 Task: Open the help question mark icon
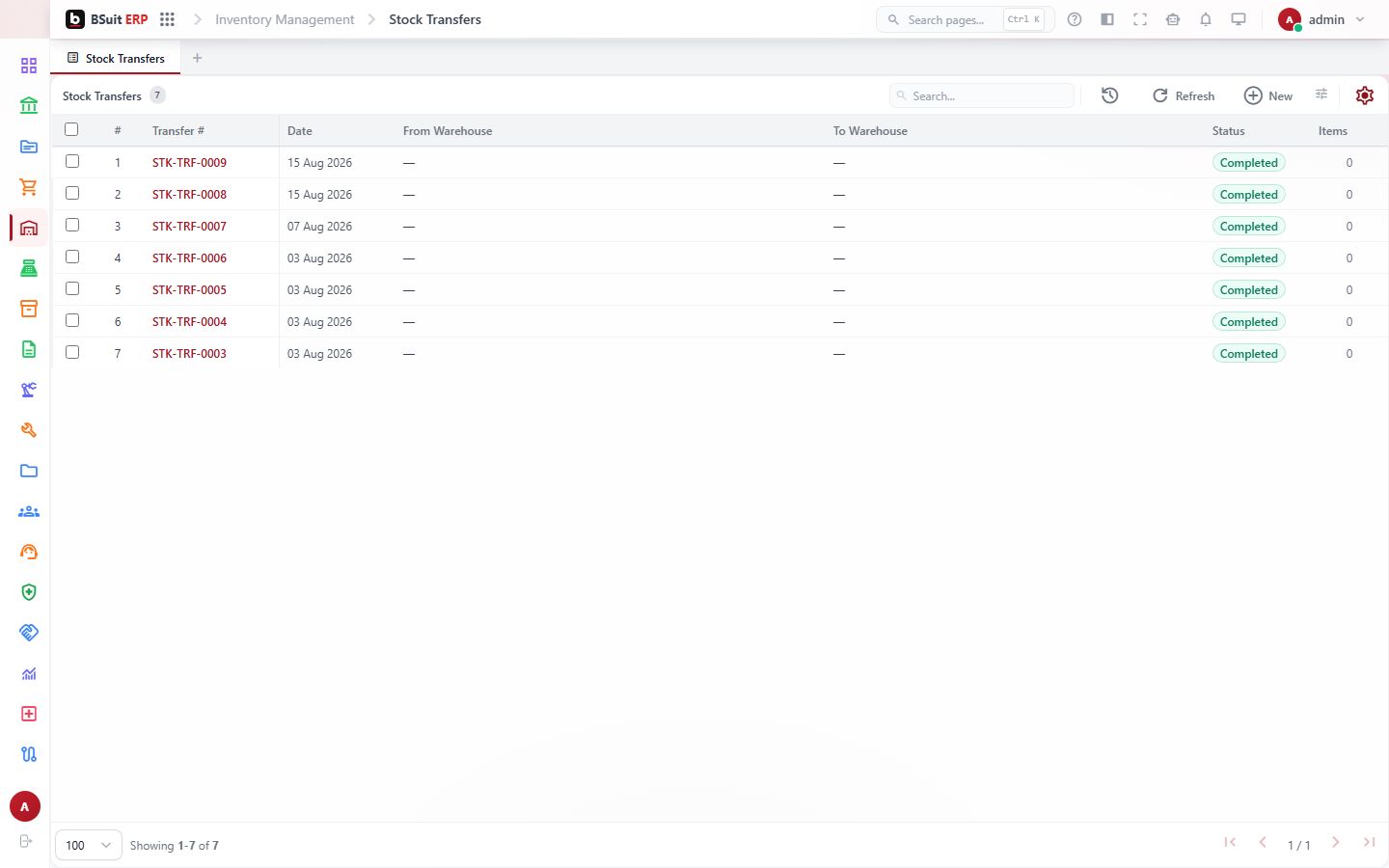click(1075, 19)
